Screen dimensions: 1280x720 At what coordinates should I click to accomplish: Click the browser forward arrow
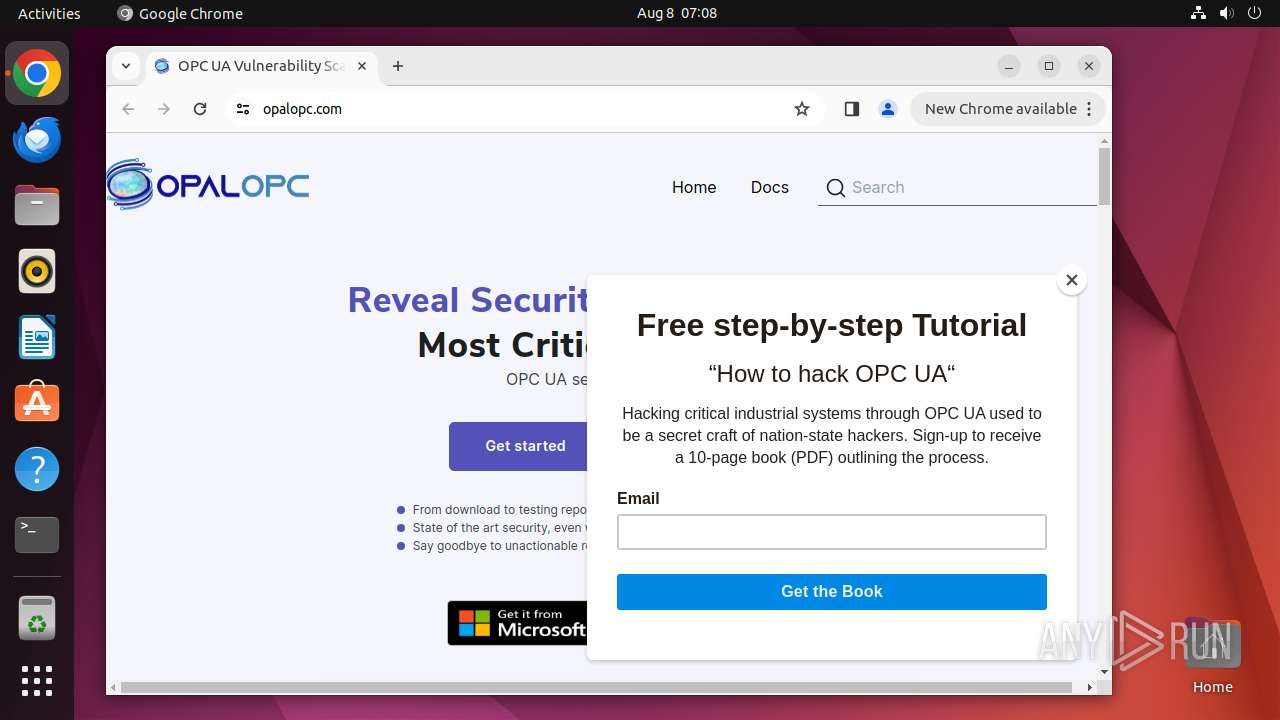click(x=164, y=109)
